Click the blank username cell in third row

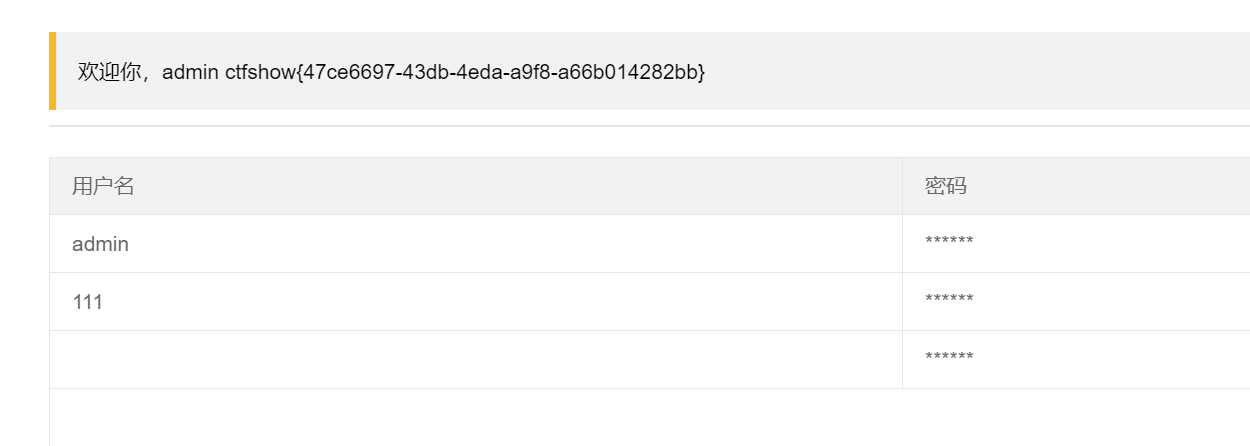coord(476,360)
